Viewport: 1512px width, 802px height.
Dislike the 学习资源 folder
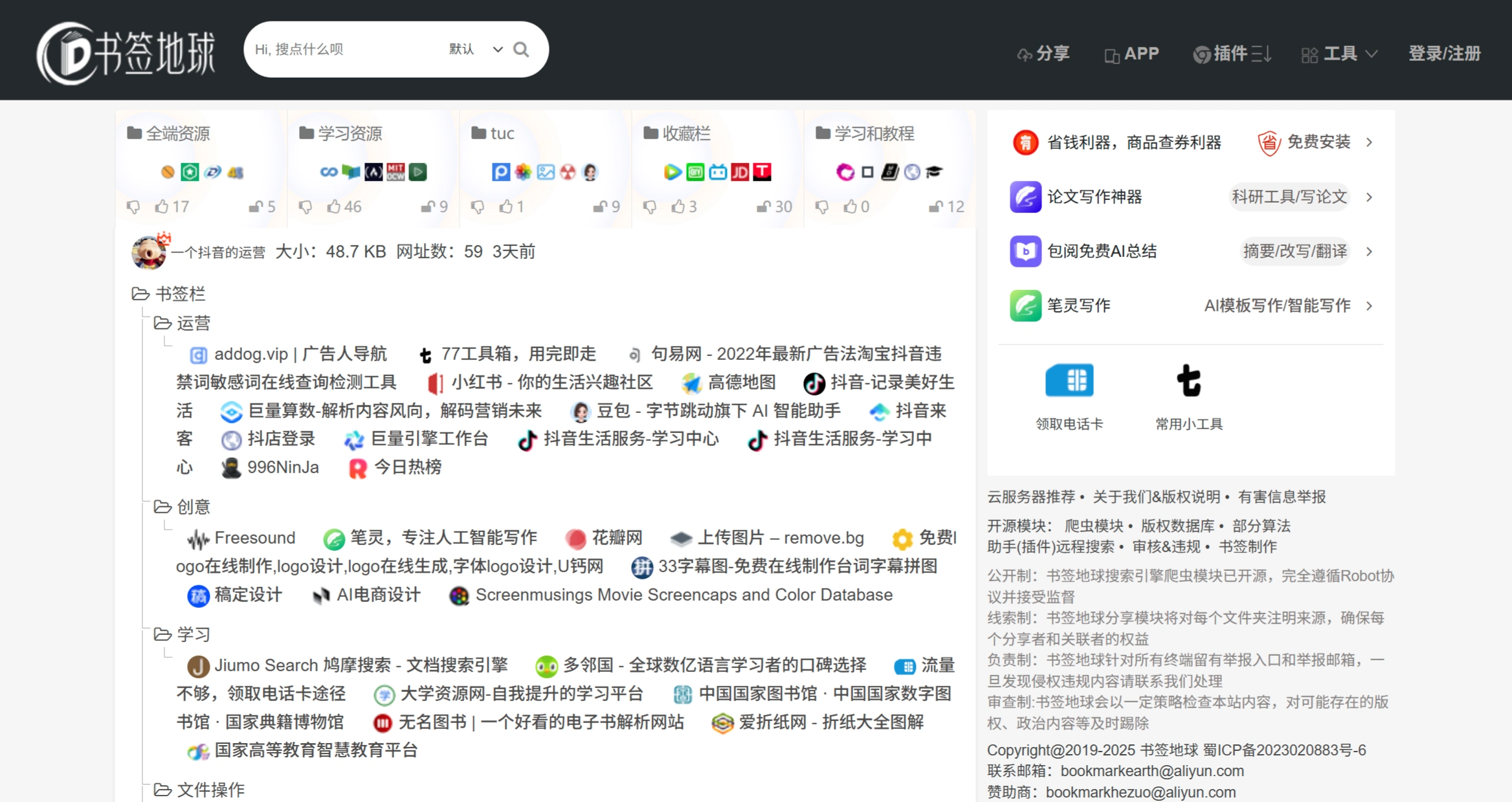(x=306, y=206)
